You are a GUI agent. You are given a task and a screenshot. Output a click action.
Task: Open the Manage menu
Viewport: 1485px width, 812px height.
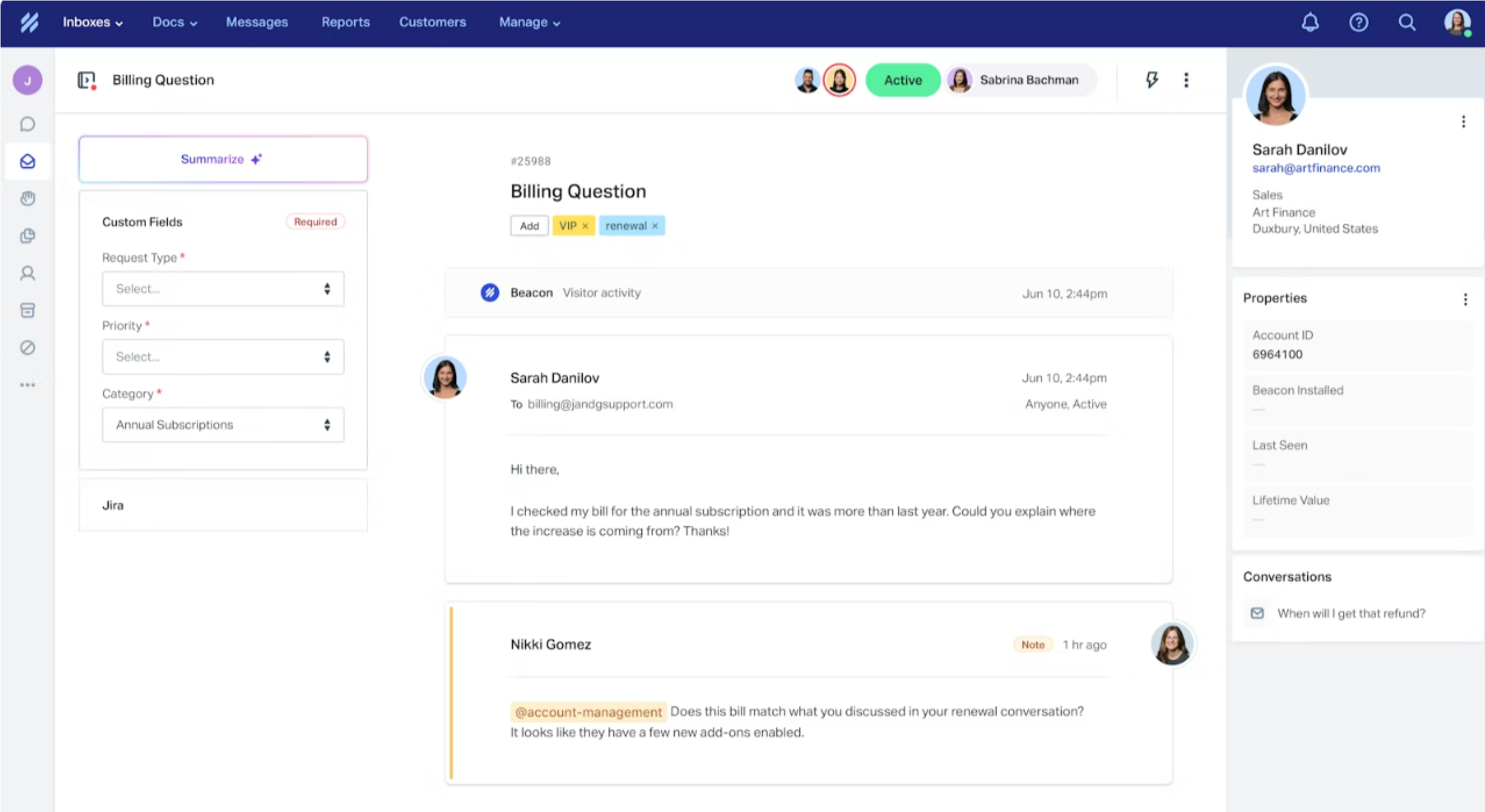click(x=528, y=22)
